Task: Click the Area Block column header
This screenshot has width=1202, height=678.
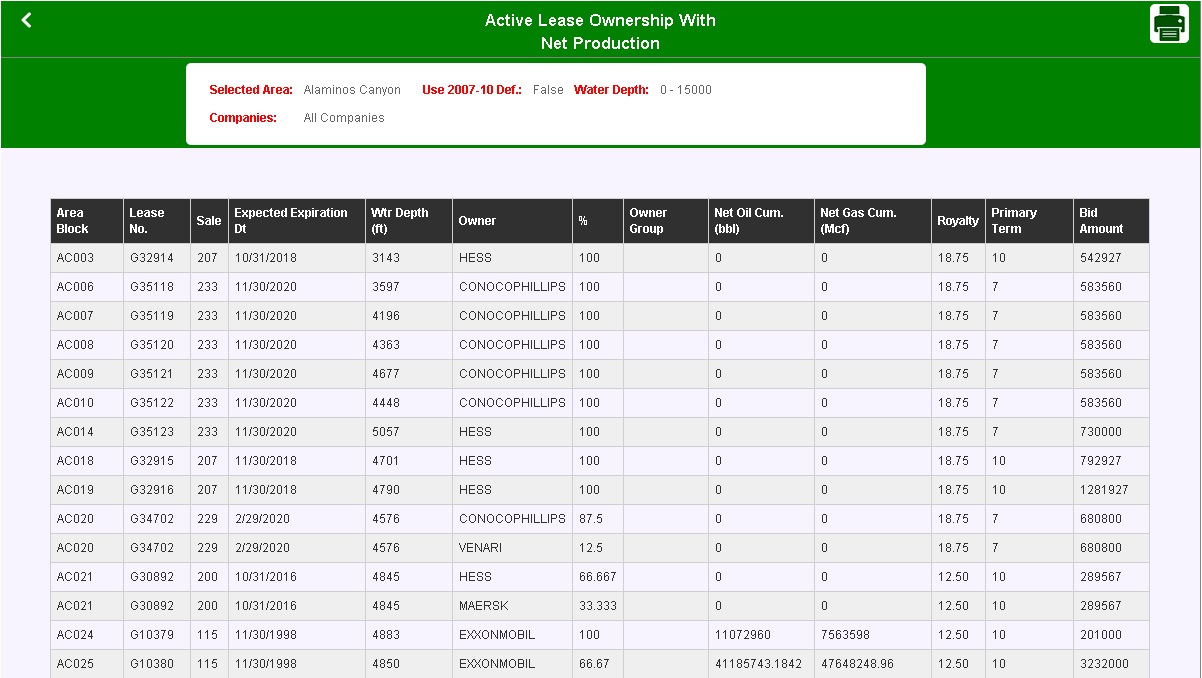Action: 87,221
